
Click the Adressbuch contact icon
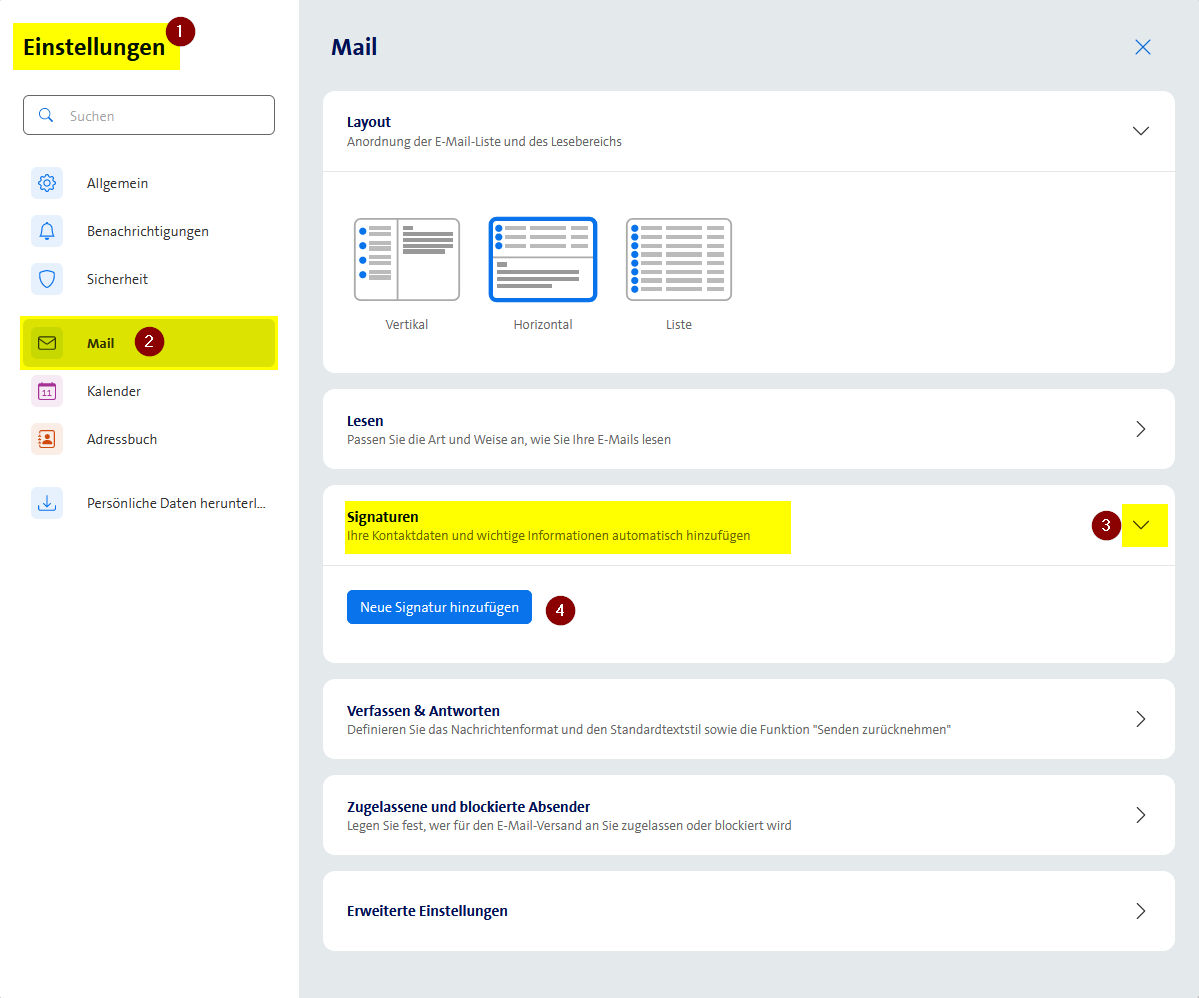(47, 439)
